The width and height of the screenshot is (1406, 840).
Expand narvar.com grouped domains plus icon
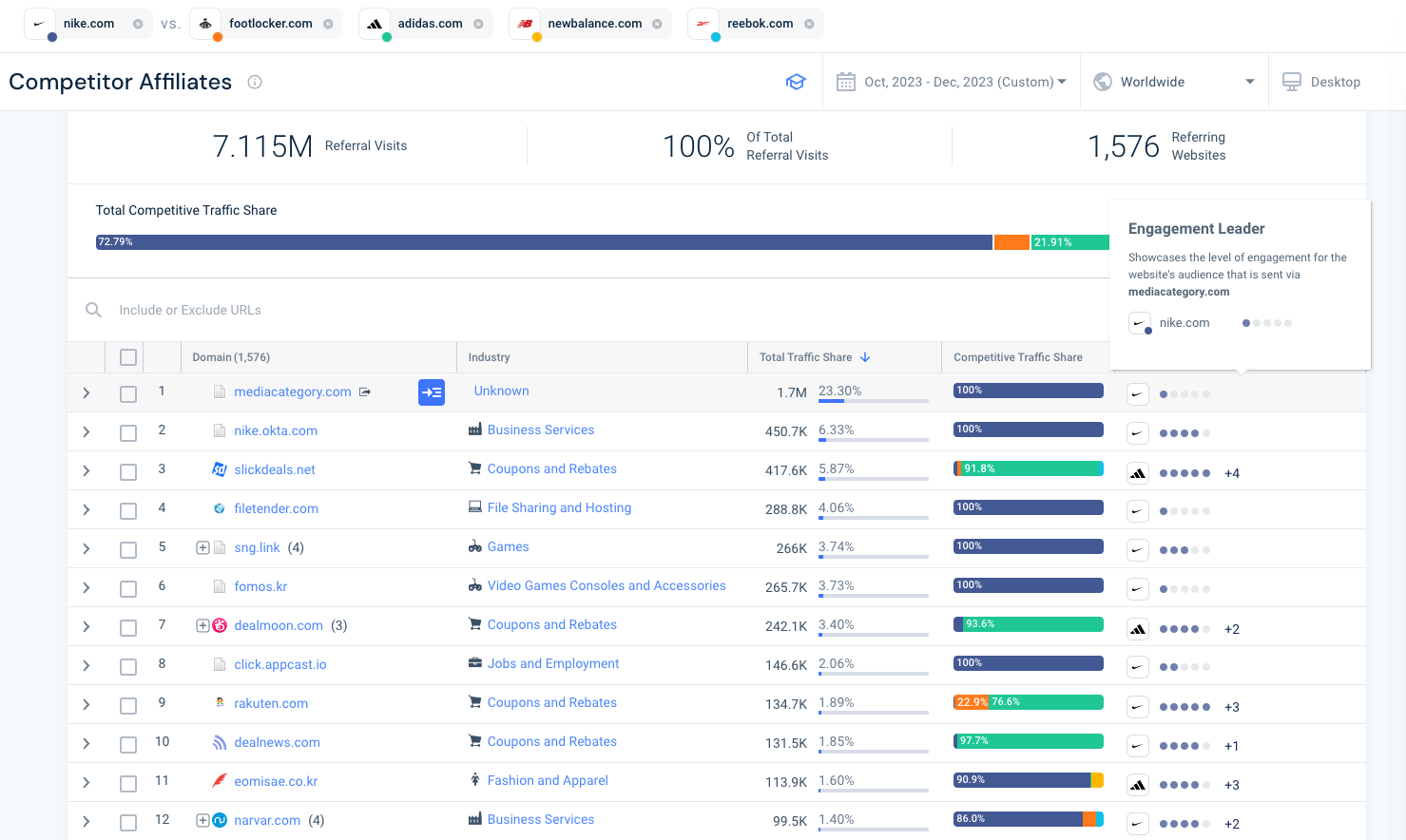202,820
